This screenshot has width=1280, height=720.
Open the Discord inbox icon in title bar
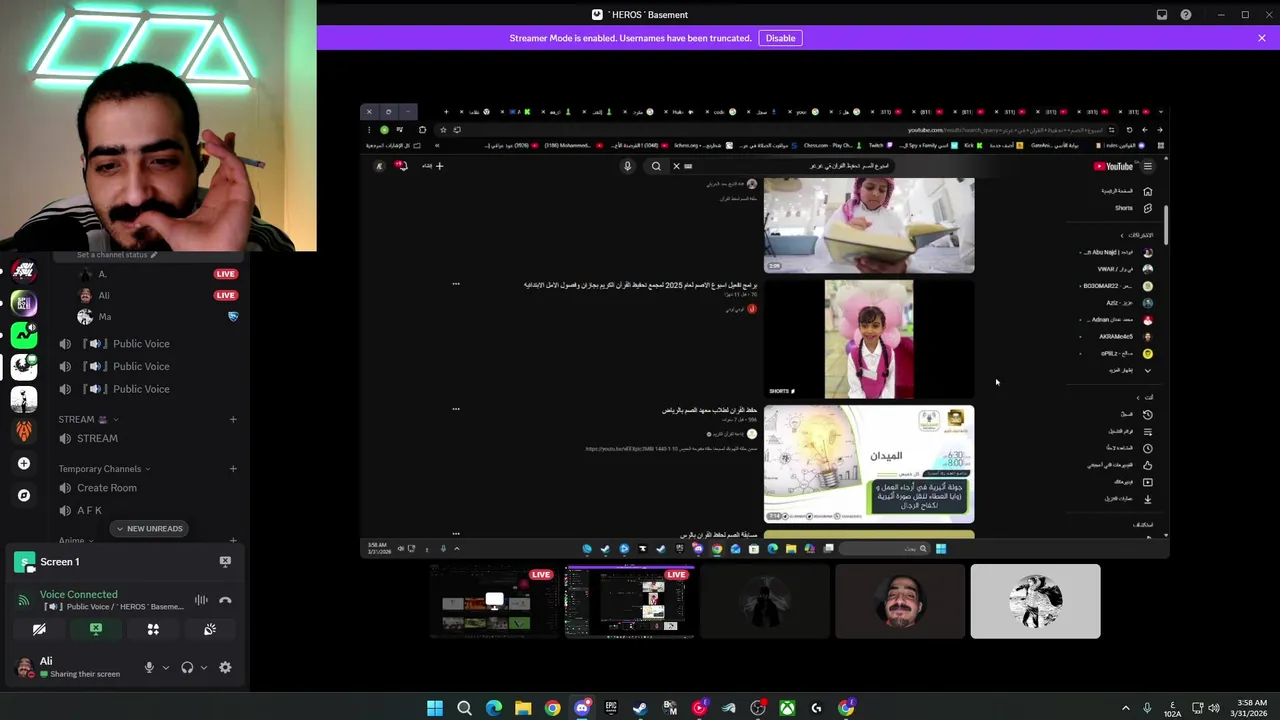1162,15
